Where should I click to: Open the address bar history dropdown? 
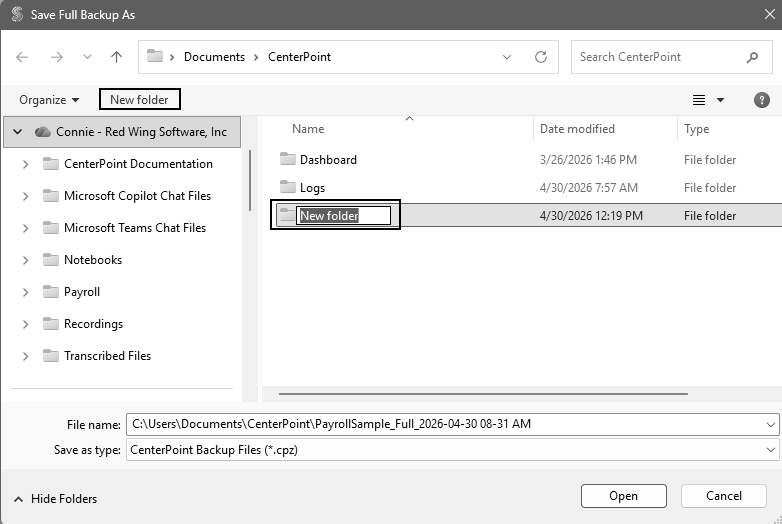(x=507, y=57)
